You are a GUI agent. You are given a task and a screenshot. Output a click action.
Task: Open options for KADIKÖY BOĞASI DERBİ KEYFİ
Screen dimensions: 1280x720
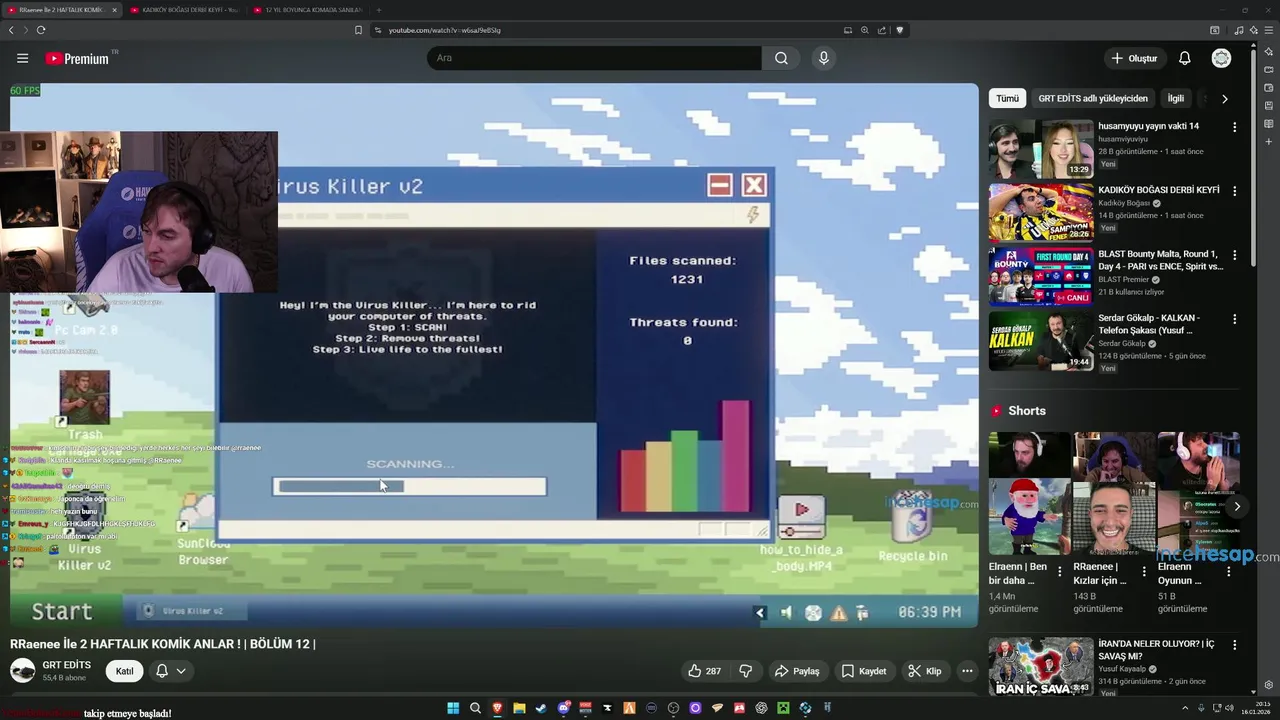pyautogui.click(x=1234, y=191)
